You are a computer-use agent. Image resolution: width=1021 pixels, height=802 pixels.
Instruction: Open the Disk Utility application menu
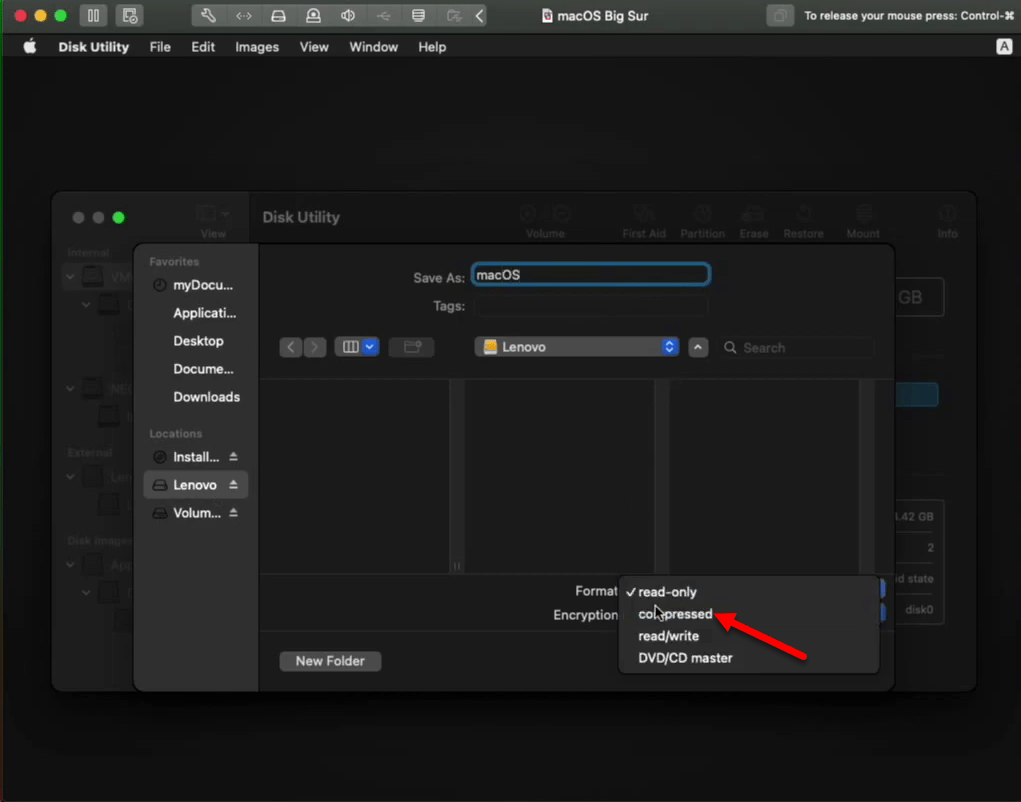click(x=94, y=47)
